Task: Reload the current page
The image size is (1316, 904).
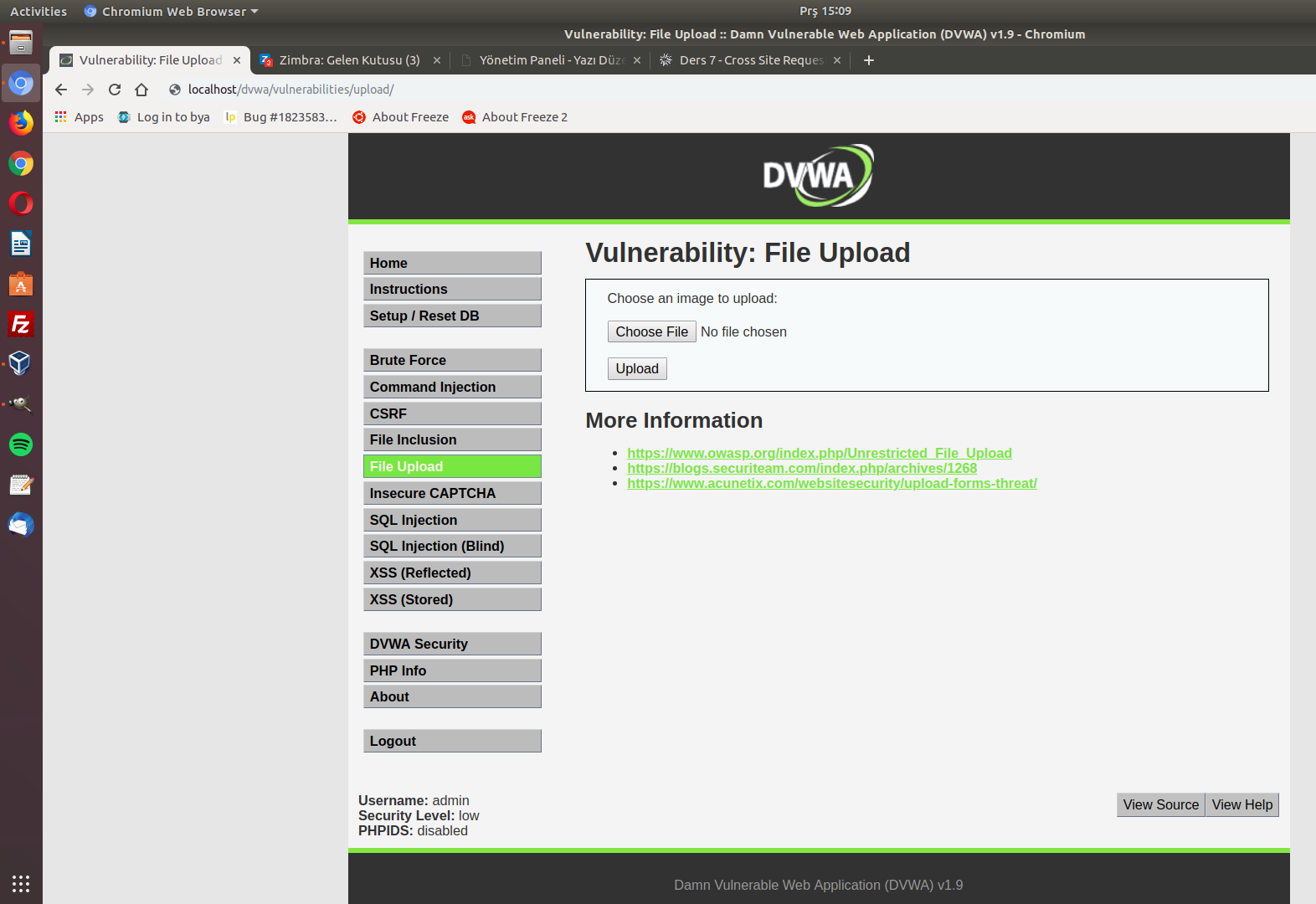Action: (115, 90)
